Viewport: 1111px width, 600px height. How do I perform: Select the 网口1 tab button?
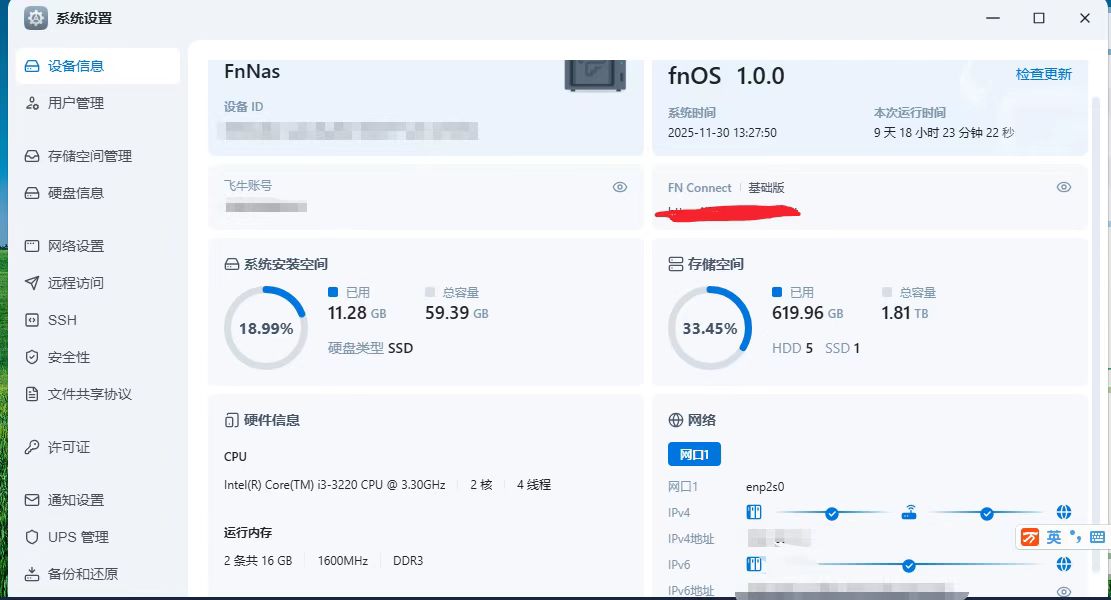pos(694,454)
